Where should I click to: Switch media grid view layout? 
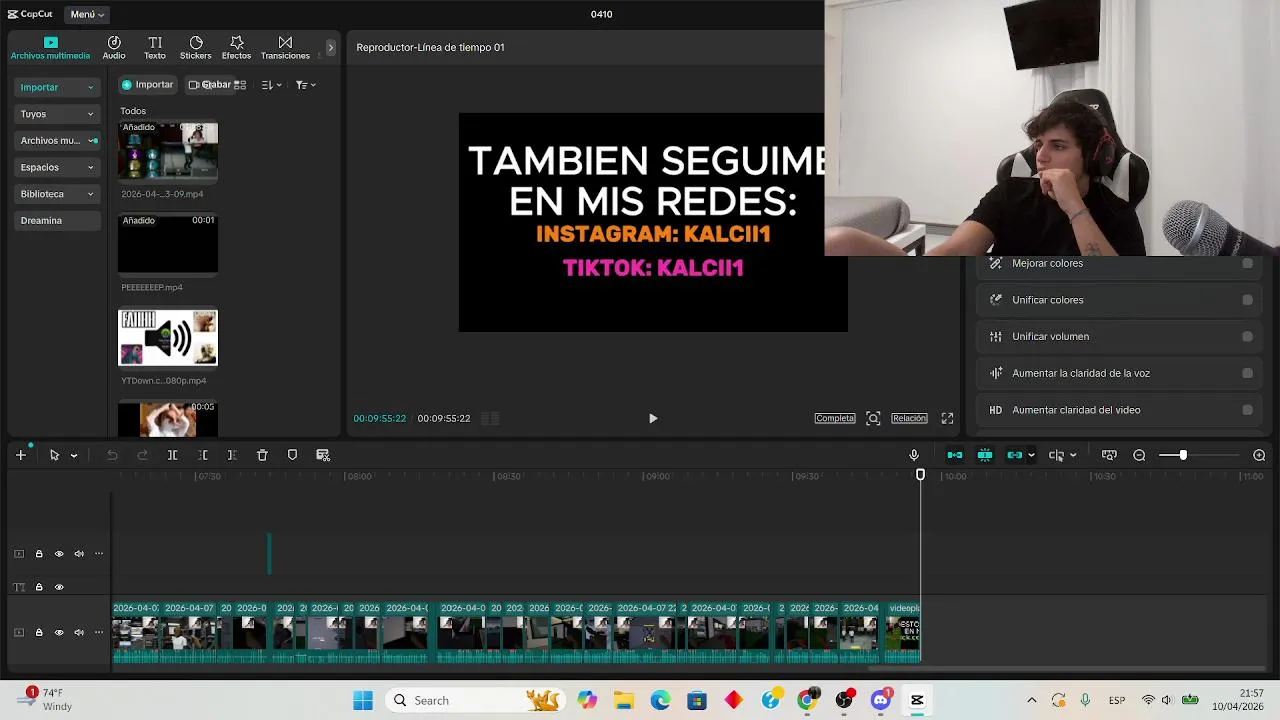tap(240, 85)
